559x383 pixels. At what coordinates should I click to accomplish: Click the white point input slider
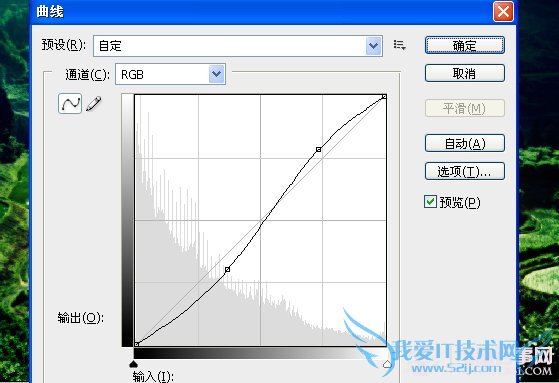[x=387, y=364]
